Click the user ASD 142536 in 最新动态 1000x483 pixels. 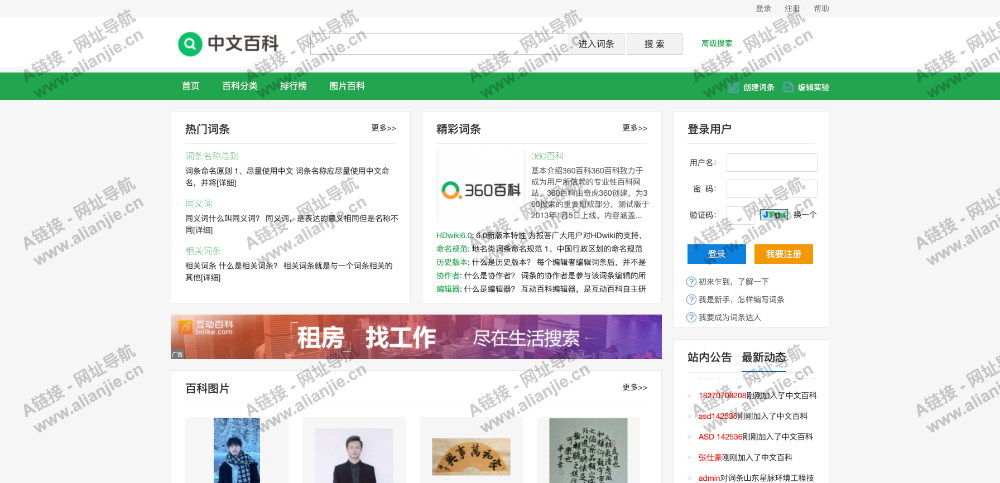click(x=721, y=436)
